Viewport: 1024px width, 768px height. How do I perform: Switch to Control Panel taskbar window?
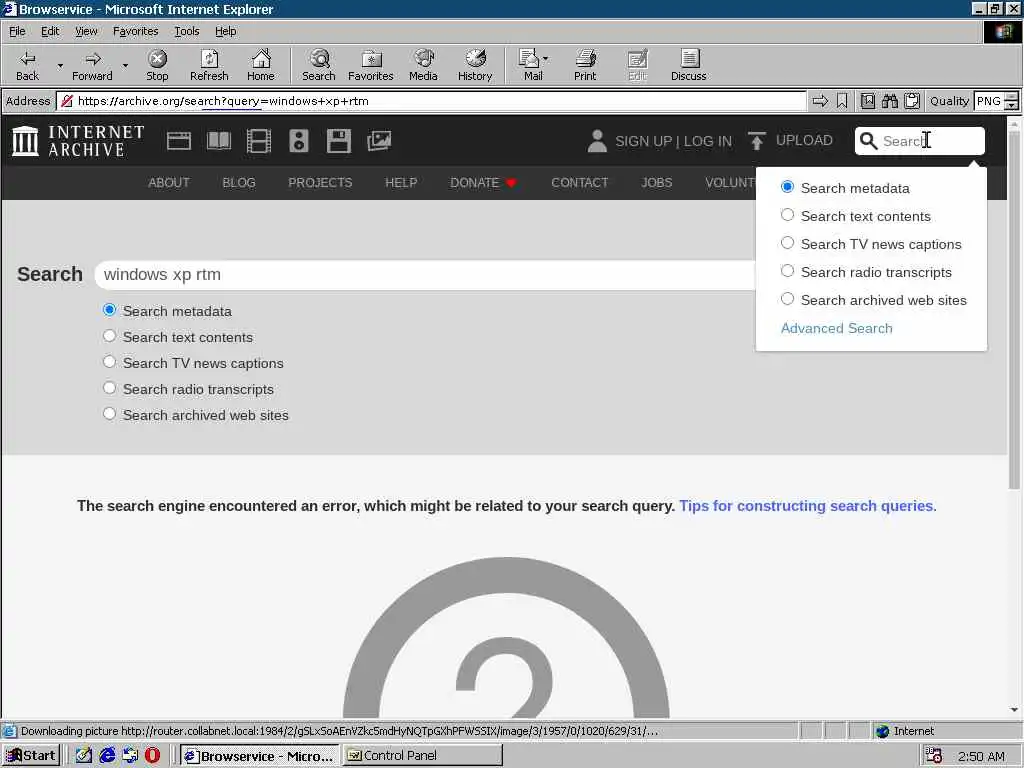[x=423, y=756]
